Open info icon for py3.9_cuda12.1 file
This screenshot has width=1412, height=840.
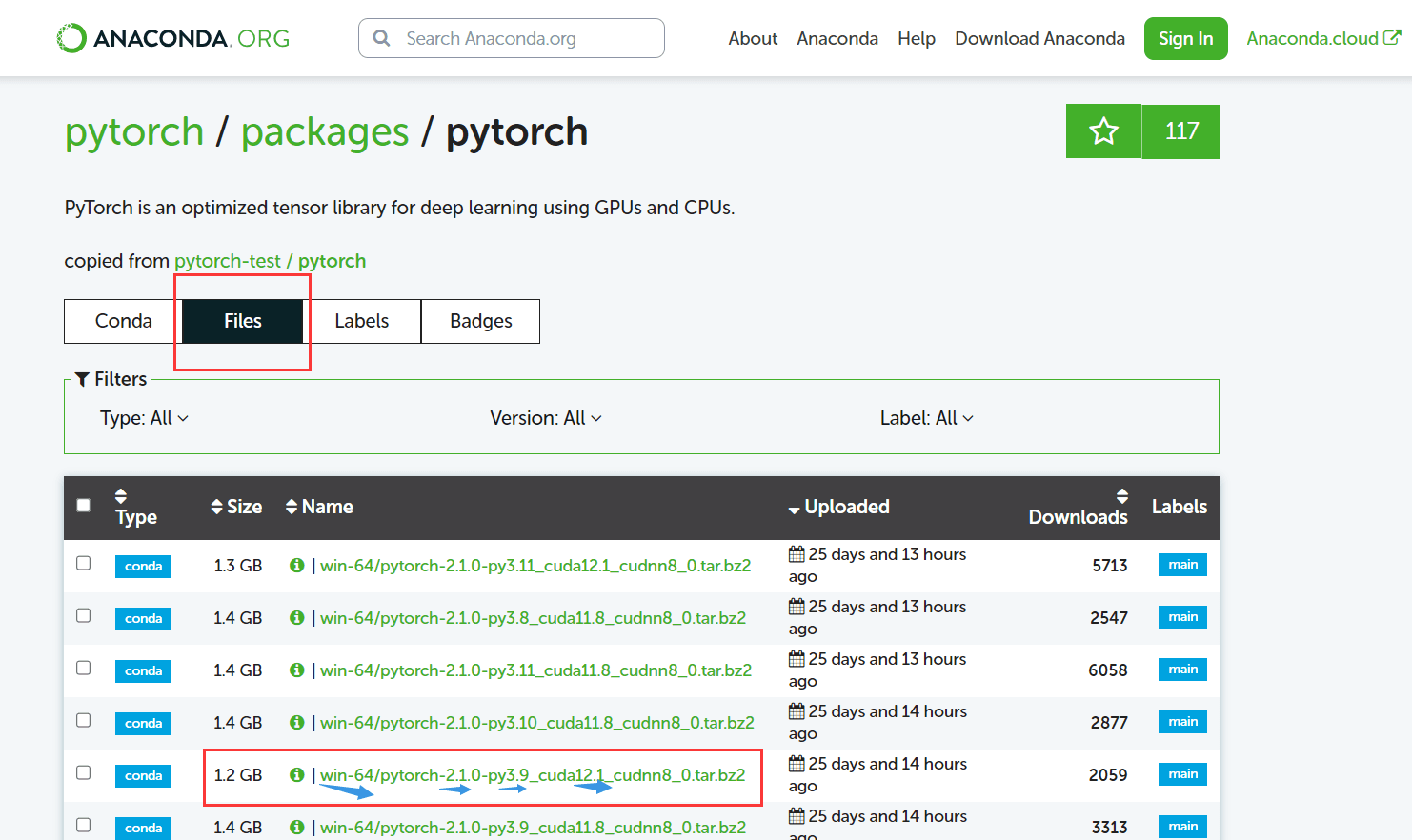297,775
